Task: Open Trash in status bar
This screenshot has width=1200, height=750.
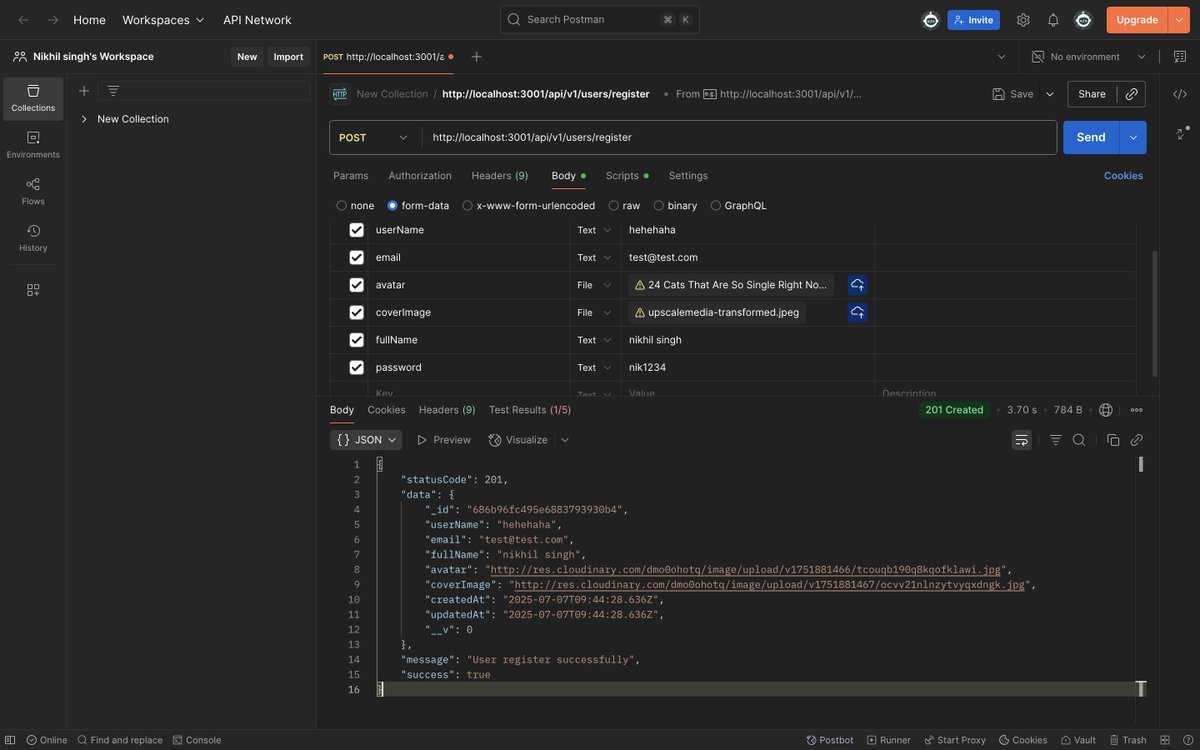Action: coord(1127,740)
